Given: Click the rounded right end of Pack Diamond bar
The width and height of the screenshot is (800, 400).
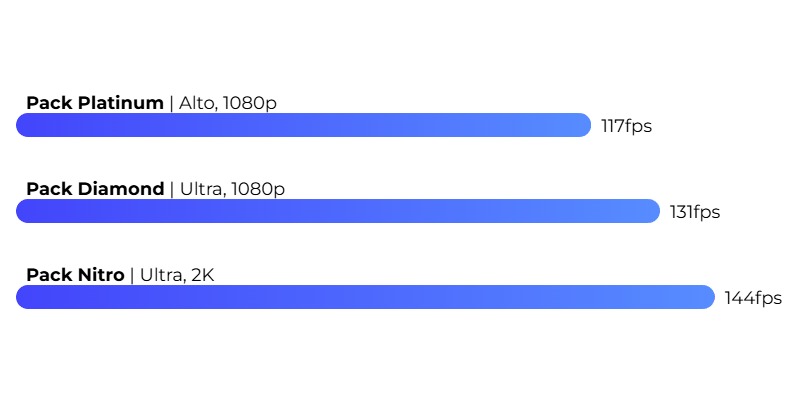Looking at the screenshot, I should point(650,211).
